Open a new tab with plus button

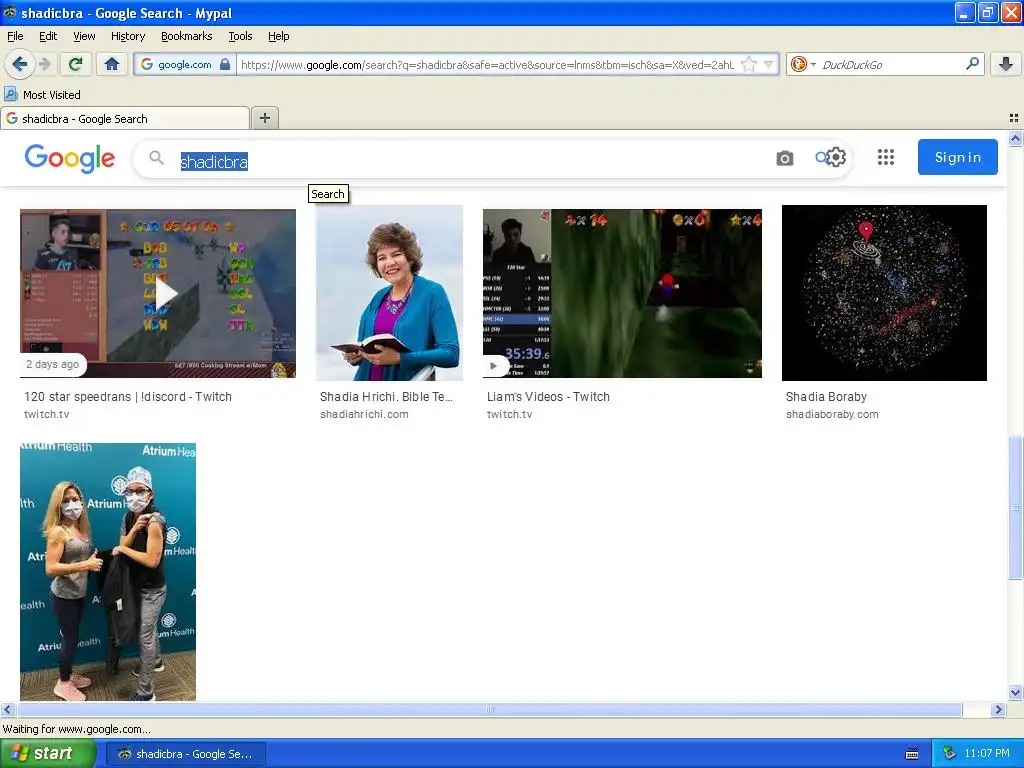tap(264, 118)
